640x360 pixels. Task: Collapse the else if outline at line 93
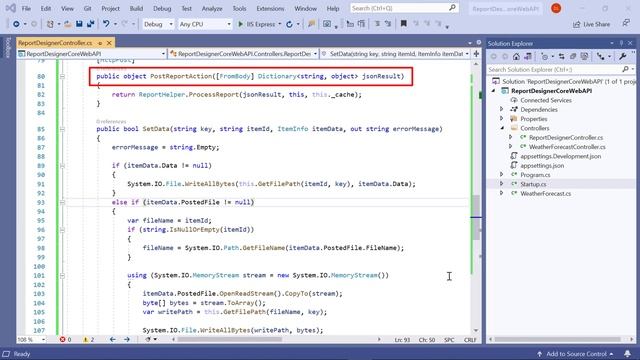(x=62, y=202)
